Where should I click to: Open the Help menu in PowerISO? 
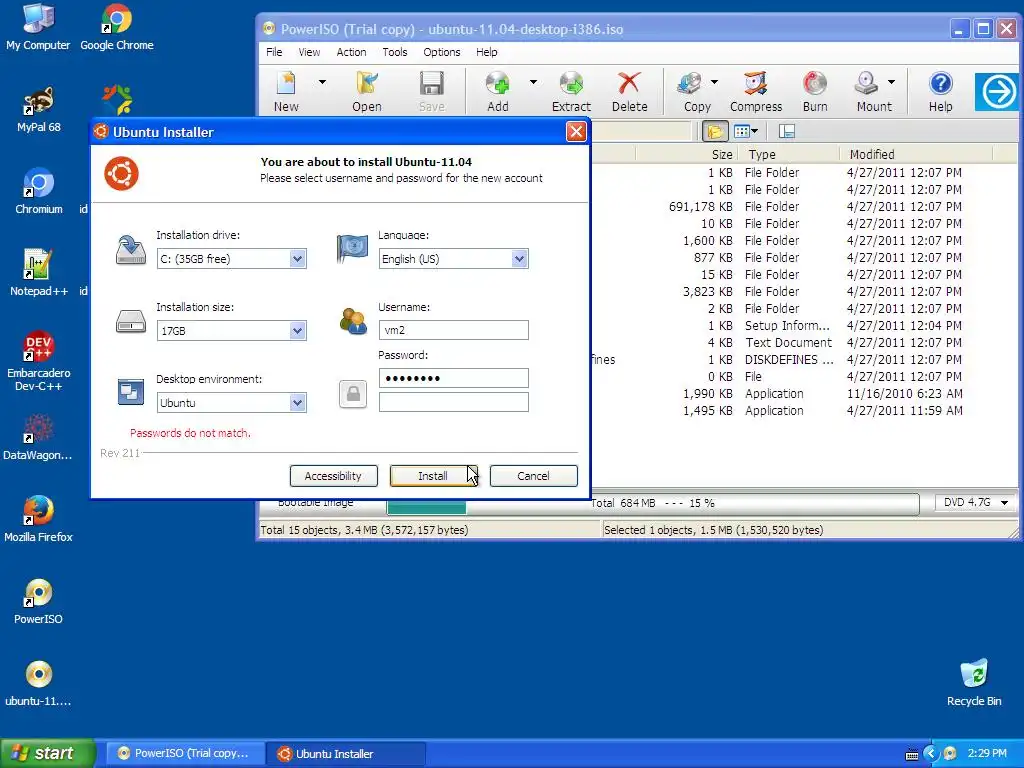(487, 52)
